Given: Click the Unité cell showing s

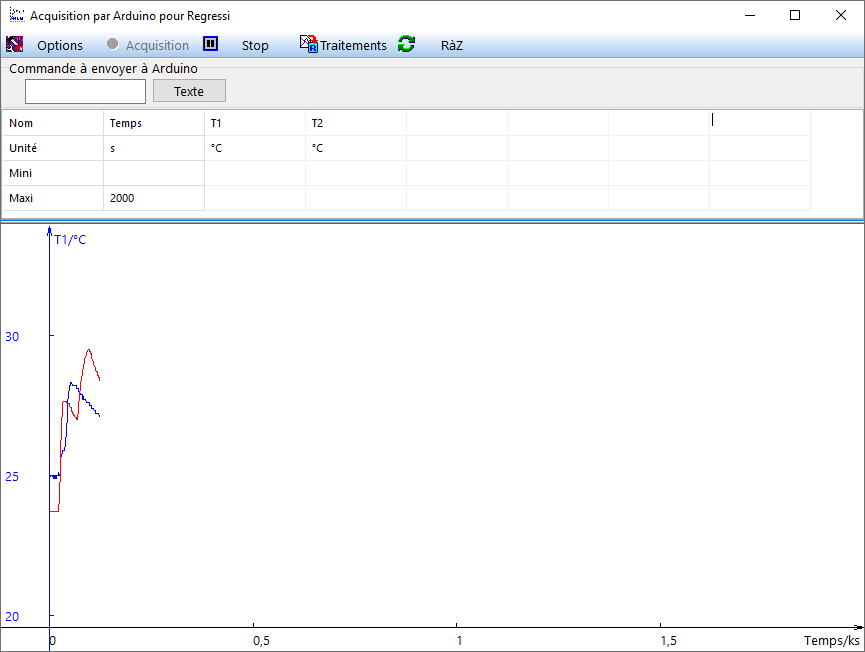Looking at the screenshot, I should pyautogui.click(x=154, y=148).
